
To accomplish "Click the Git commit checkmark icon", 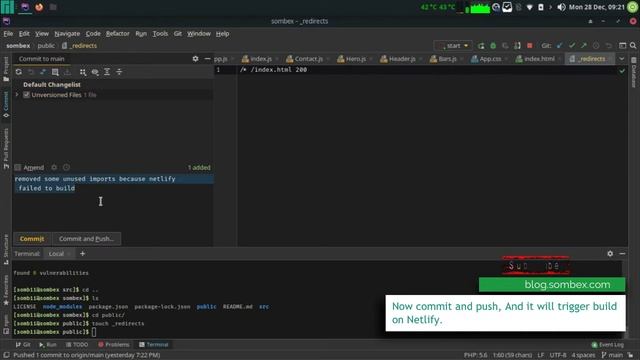I will click(x=572, y=46).
